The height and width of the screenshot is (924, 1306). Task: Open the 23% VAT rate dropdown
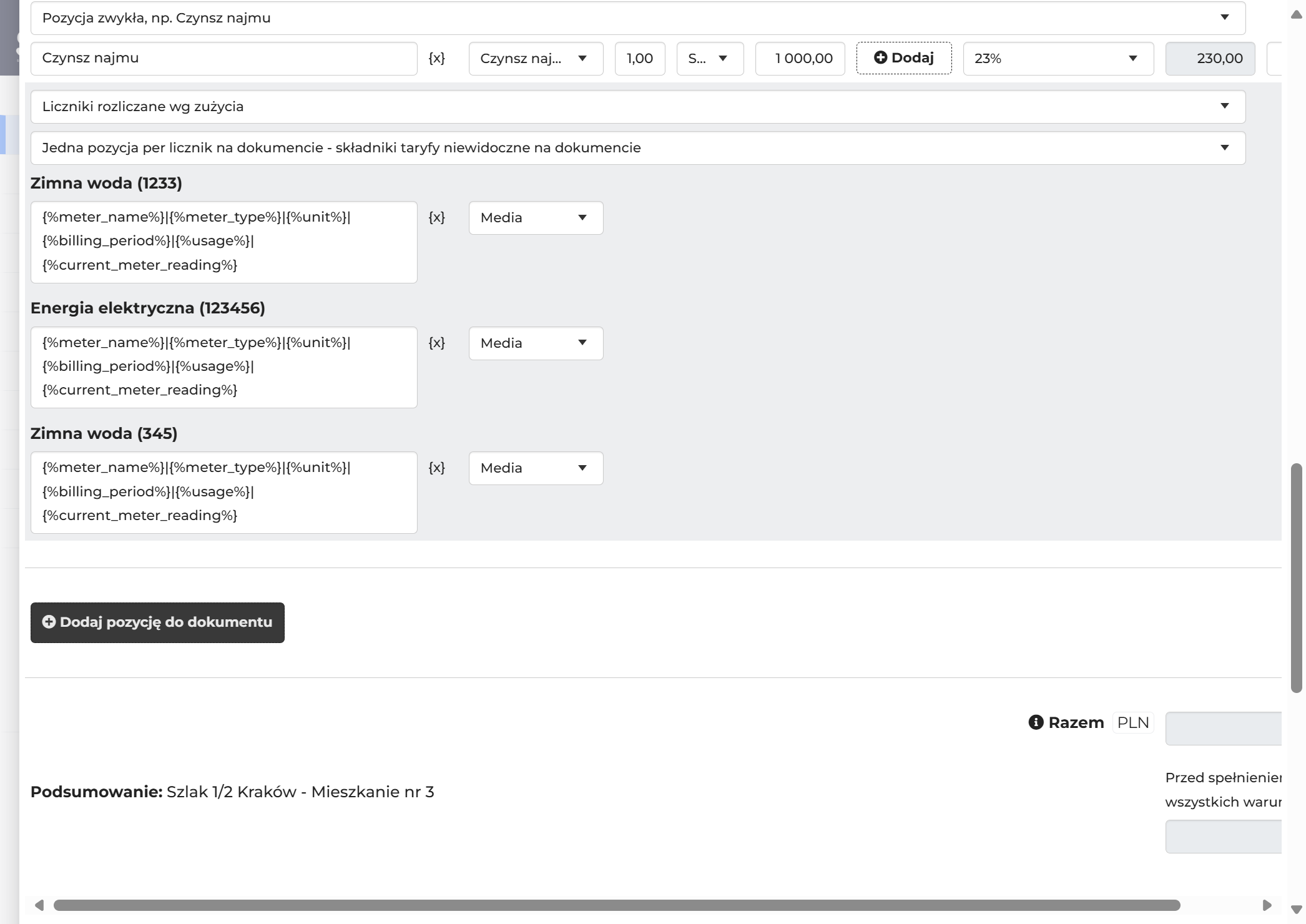point(1058,59)
